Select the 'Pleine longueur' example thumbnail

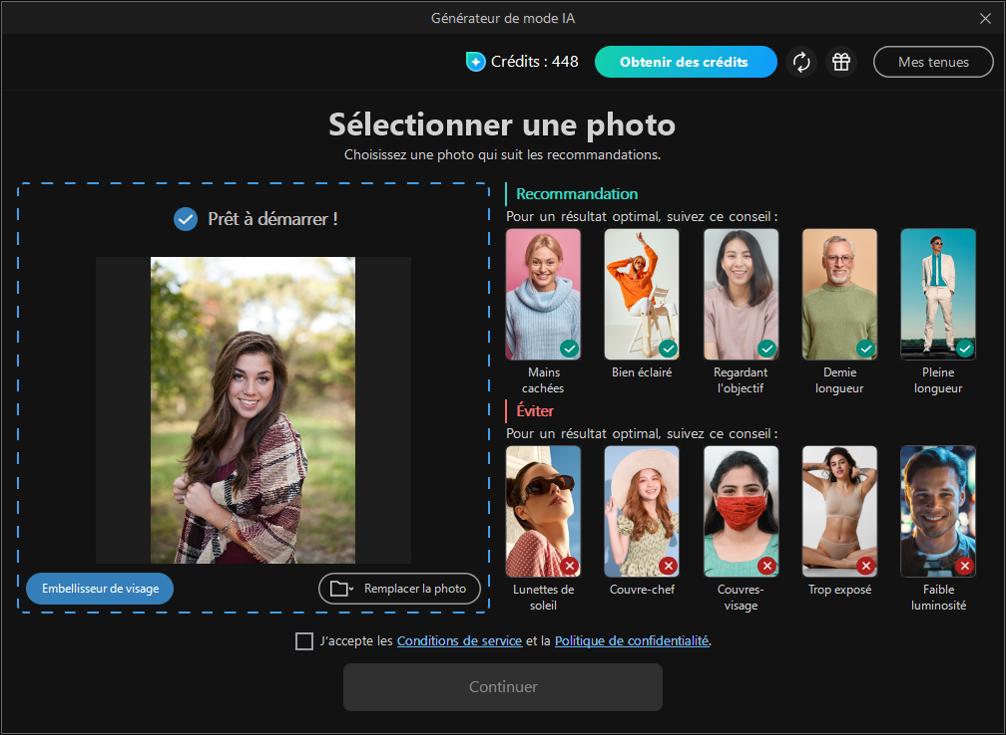(x=938, y=294)
